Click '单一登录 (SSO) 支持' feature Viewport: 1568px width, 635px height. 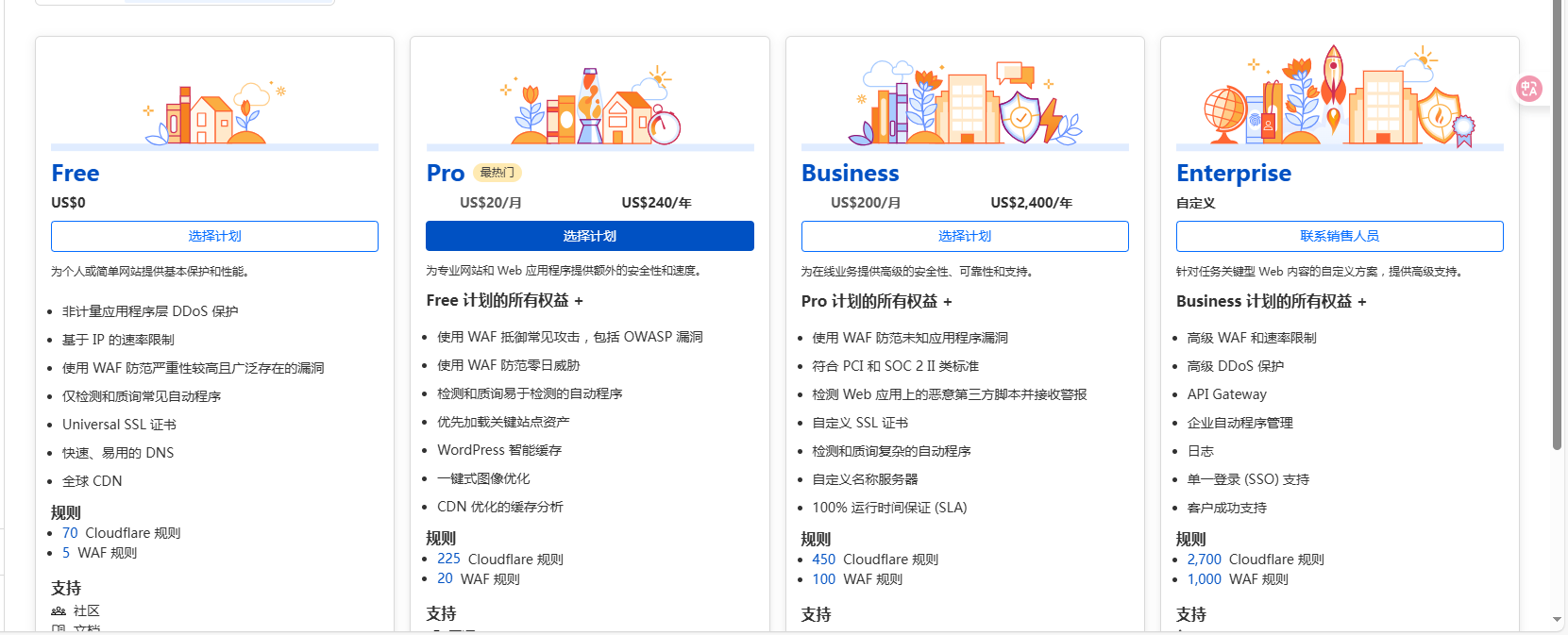1248,479
